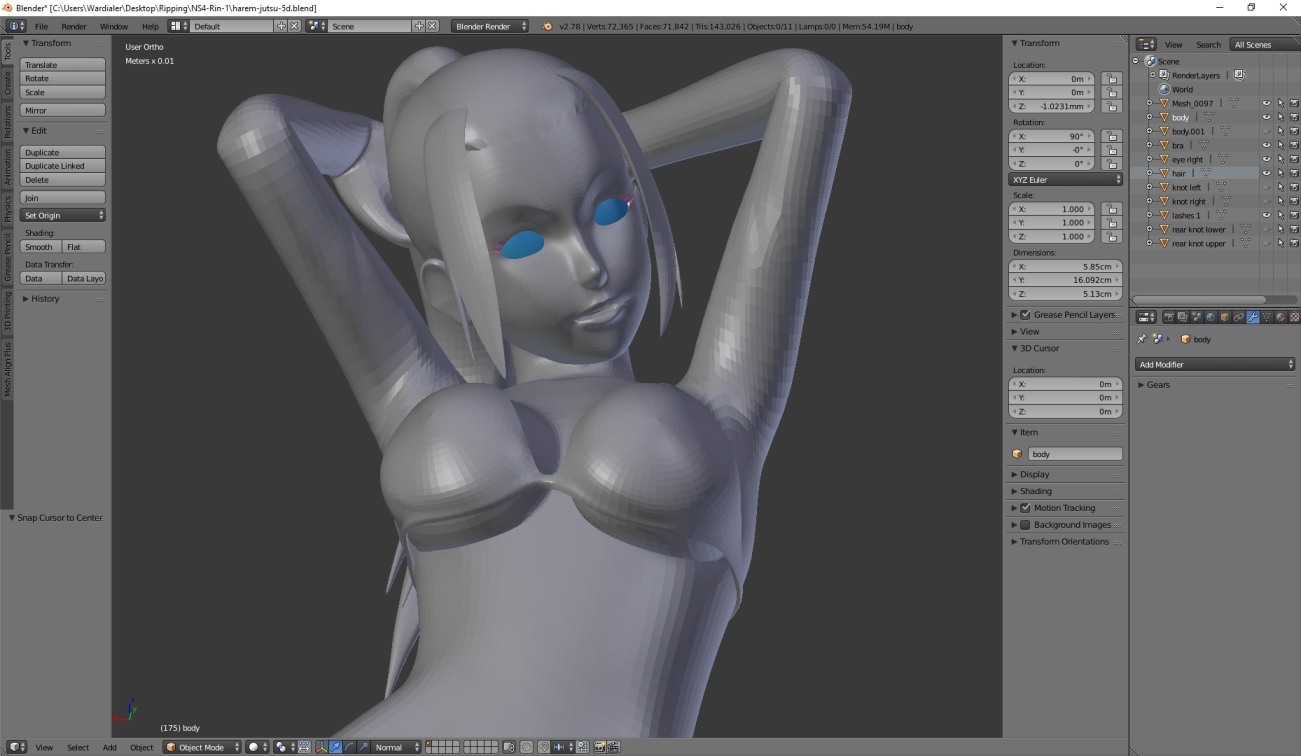This screenshot has height=756, width=1301.
Task: Click the OpenGL render image camera icon
Action: point(599,747)
